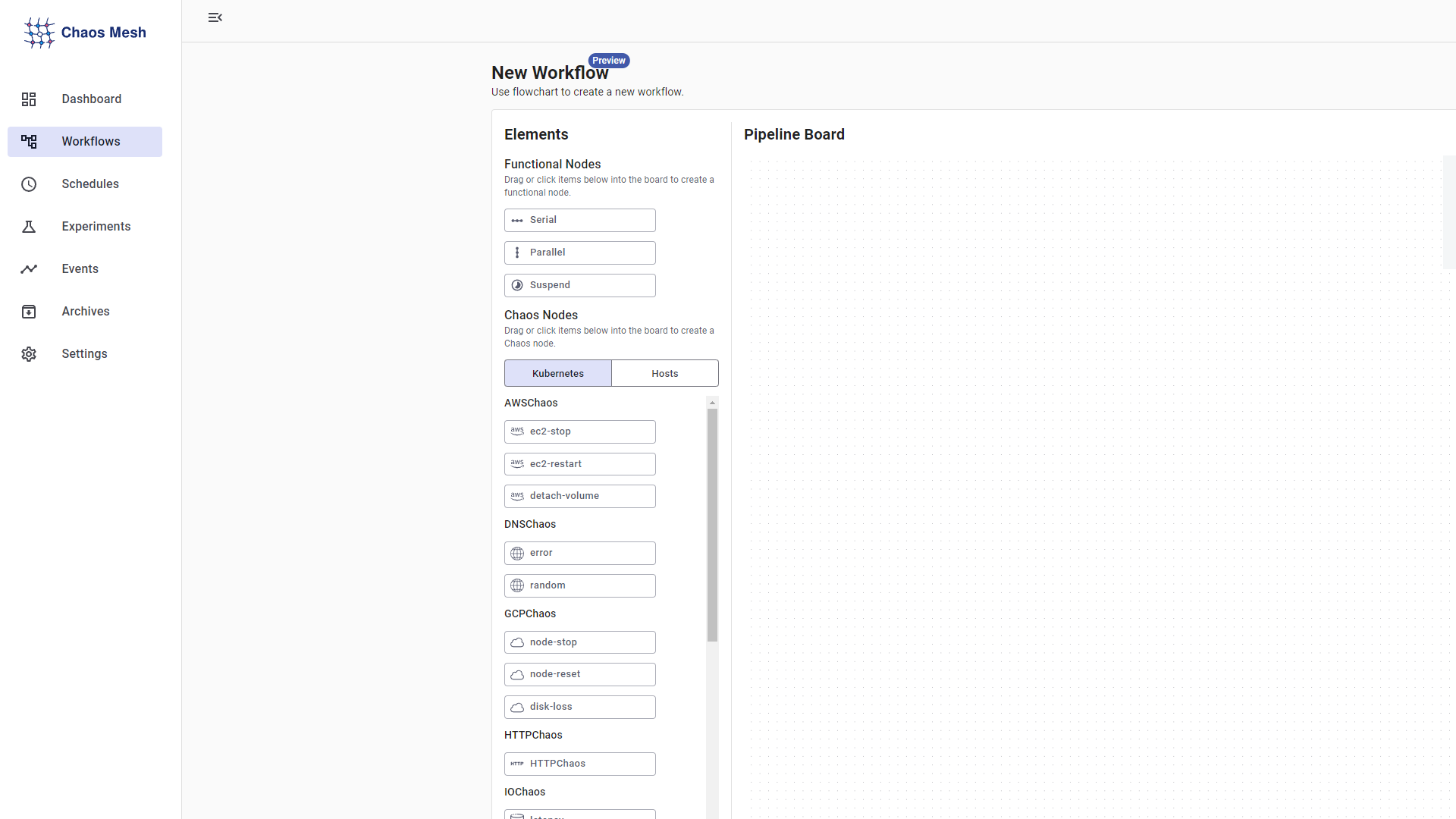Click the Chaos Mesh logo icon
Image resolution: width=1456 pixels, height=819 pixels.
(x=39, y=33)
